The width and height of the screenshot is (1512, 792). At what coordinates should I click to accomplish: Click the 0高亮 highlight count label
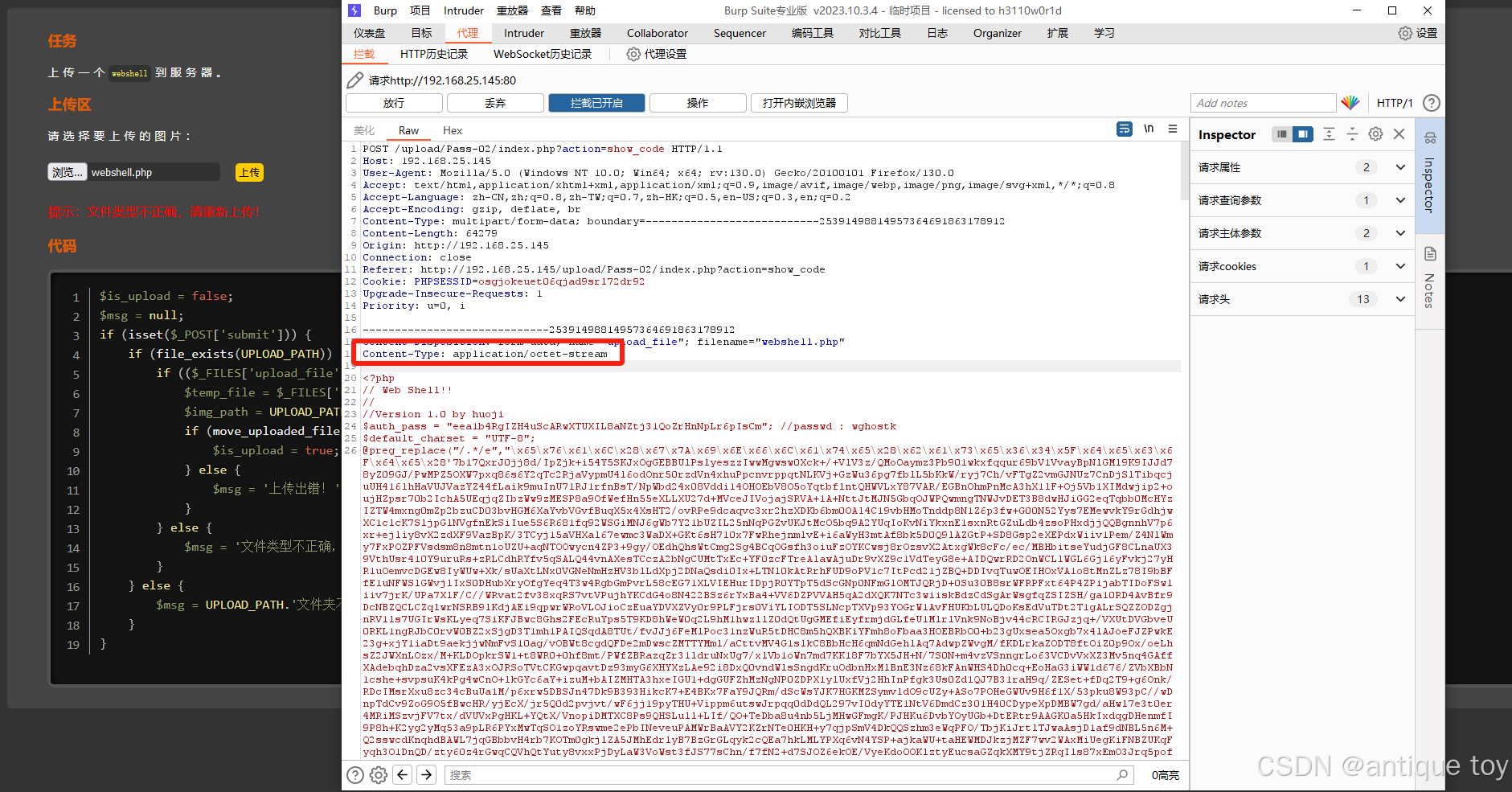[x=1165, y=775]
